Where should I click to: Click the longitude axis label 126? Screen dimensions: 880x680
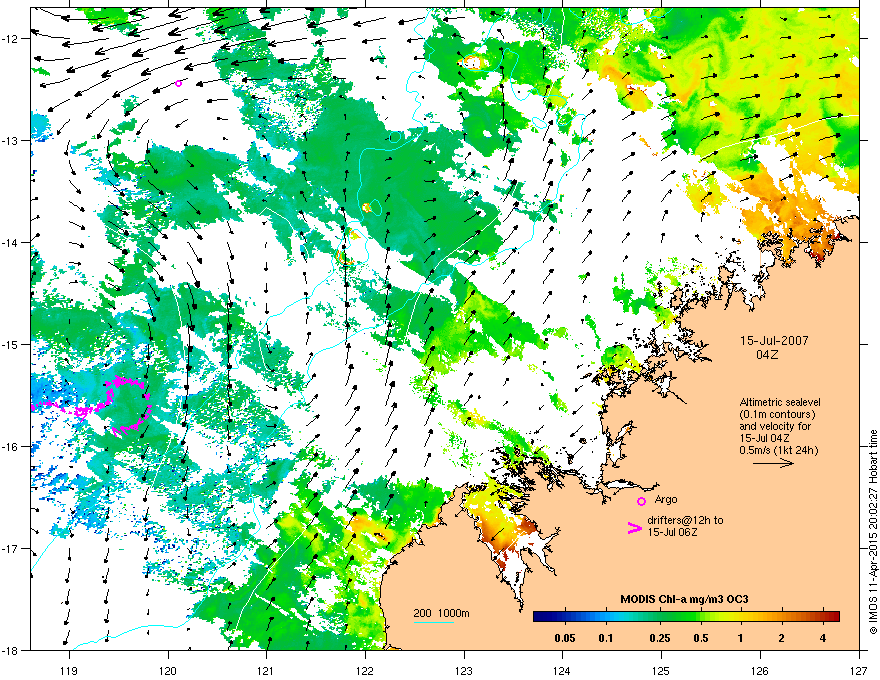(760, 670)
